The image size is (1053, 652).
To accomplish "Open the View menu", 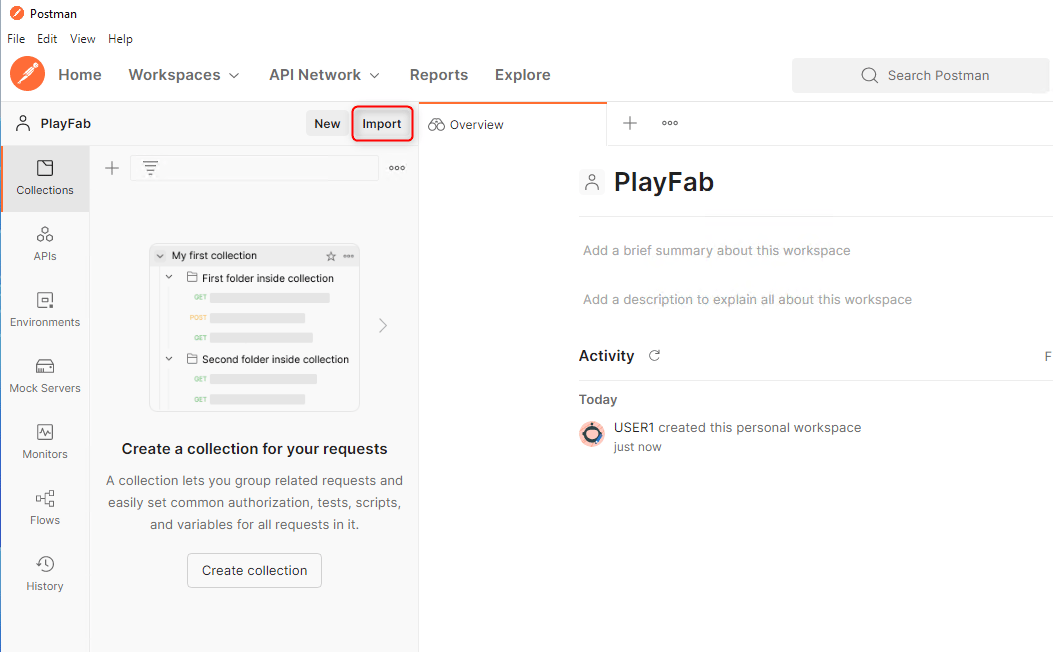I will click(83, 39).
